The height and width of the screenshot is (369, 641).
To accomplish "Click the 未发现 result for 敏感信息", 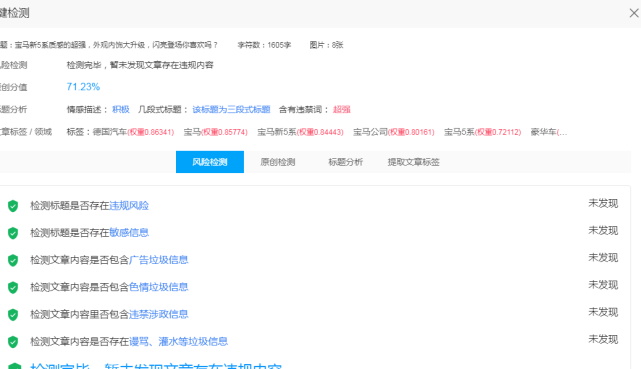I will tap(603, 230).
